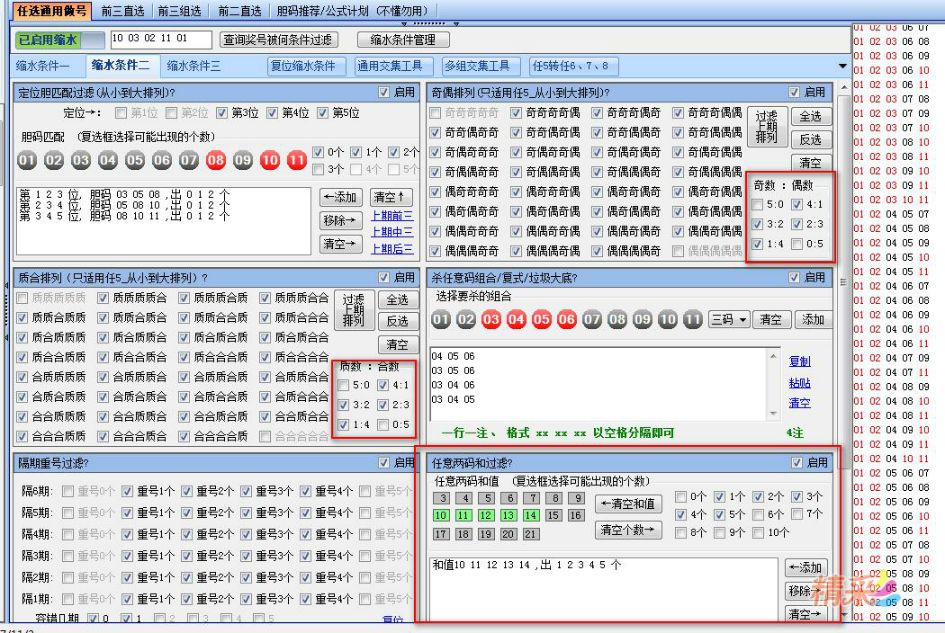Uncheck the 第3位 position checkbox

pos(222,113)
